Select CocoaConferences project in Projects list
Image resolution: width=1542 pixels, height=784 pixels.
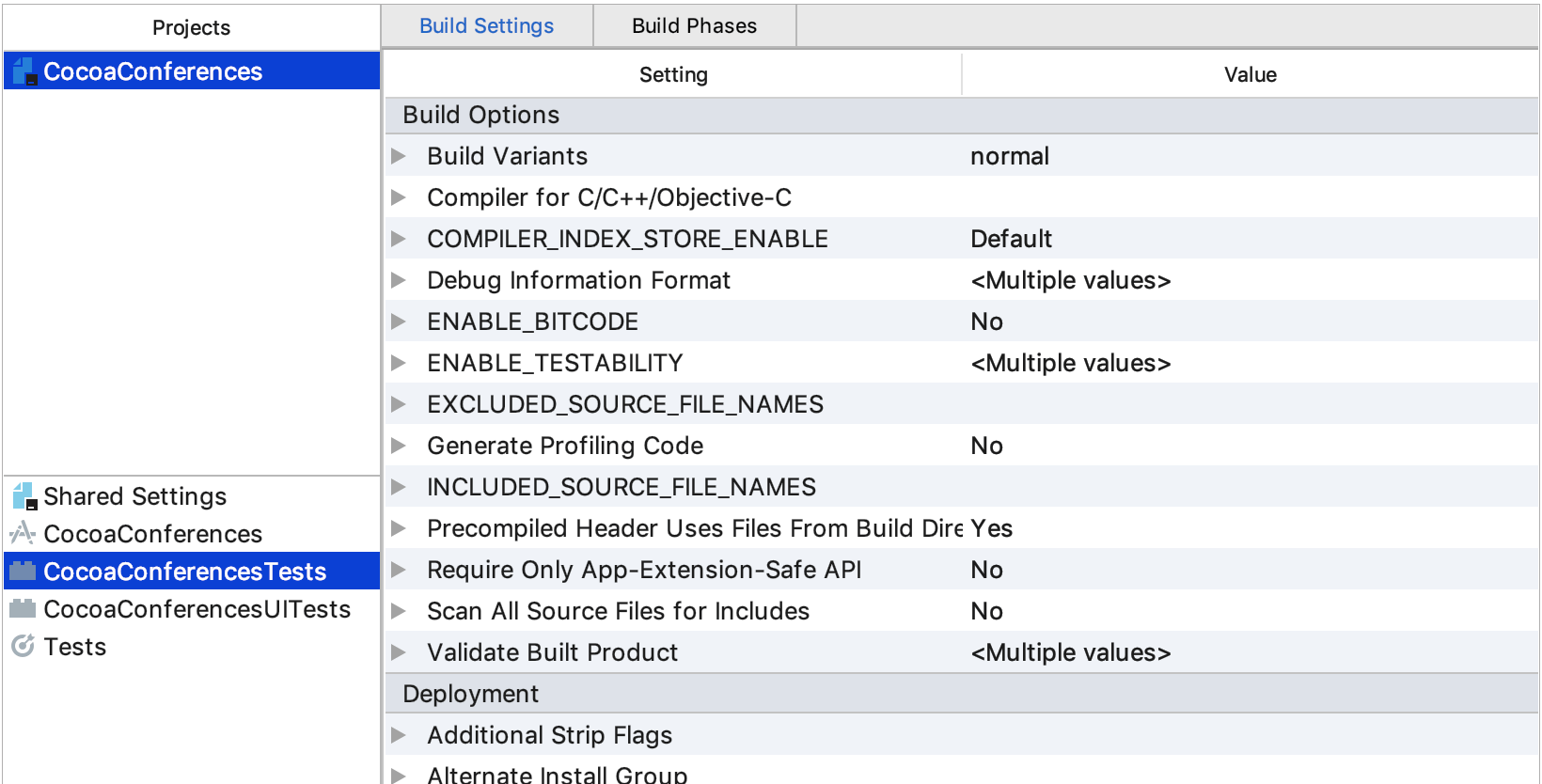coord(192,71)
